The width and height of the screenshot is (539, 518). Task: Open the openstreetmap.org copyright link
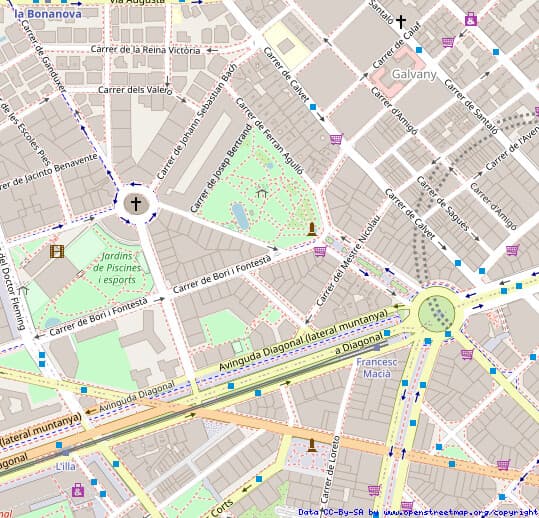click(x=461, y=513)
